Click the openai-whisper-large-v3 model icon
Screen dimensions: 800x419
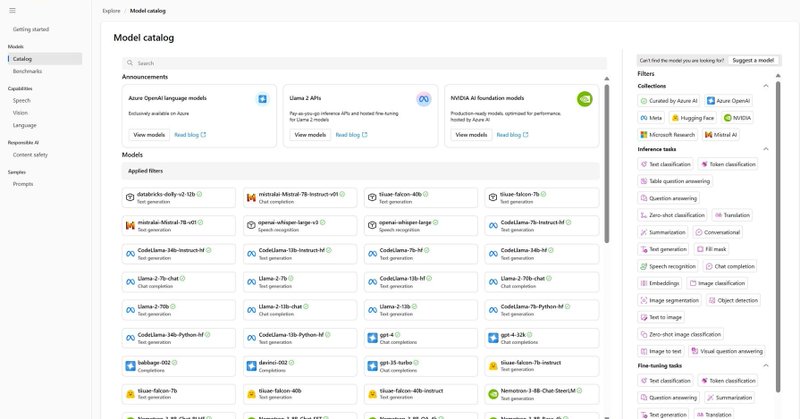251,226
